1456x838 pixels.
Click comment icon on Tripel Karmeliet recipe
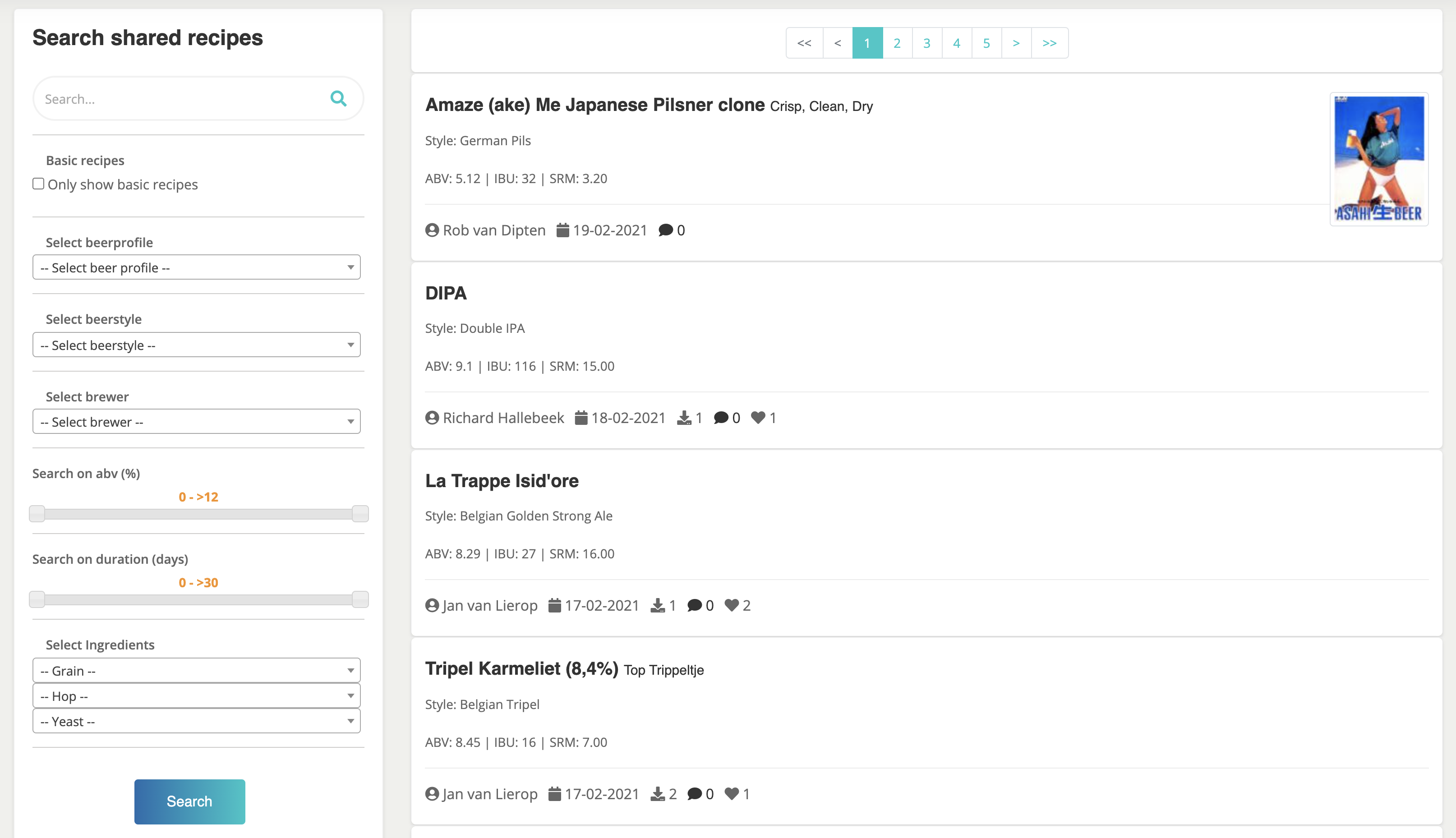pos(695,794)
